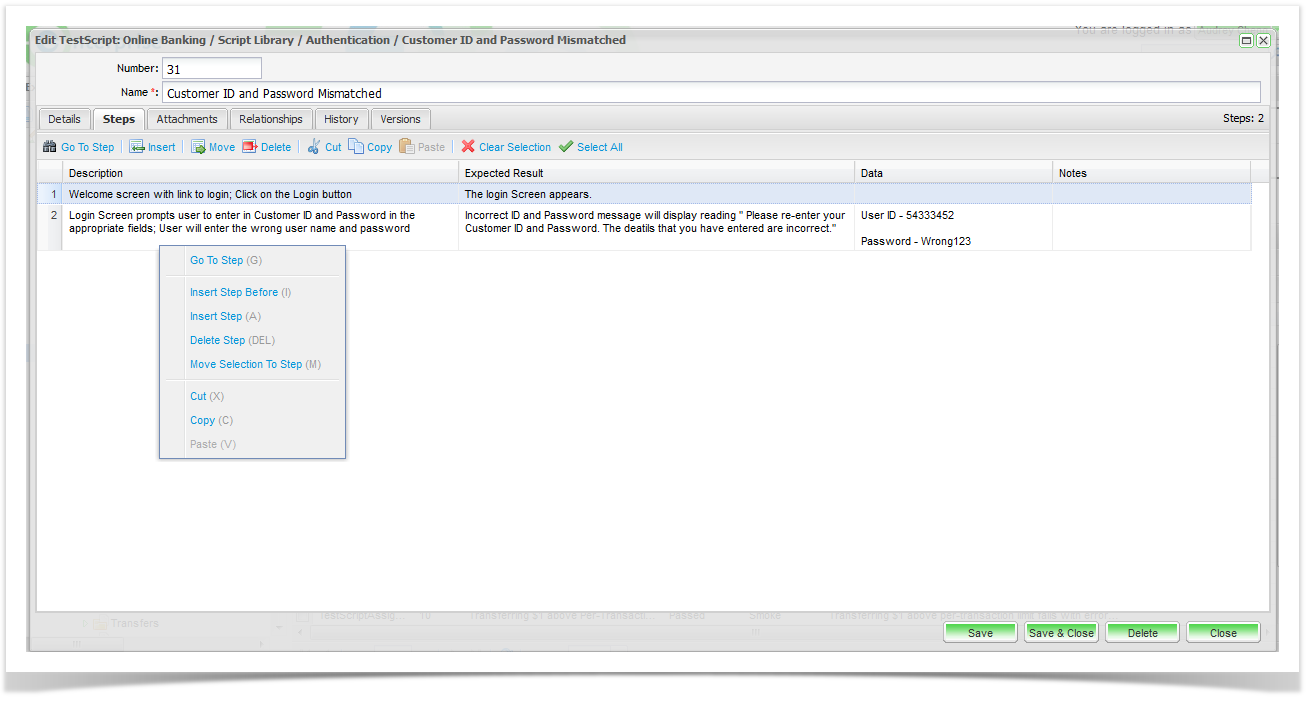The height and width of the screenshot is (701, 1313).
Task: Click the Select All green checkmark icon
Action: point(566,147)
